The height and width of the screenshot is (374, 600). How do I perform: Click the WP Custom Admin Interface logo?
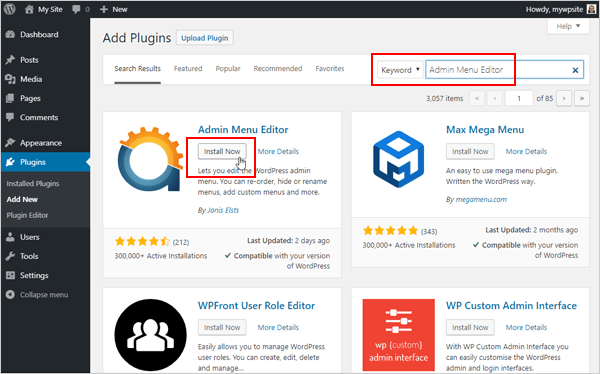click(398, 335)
